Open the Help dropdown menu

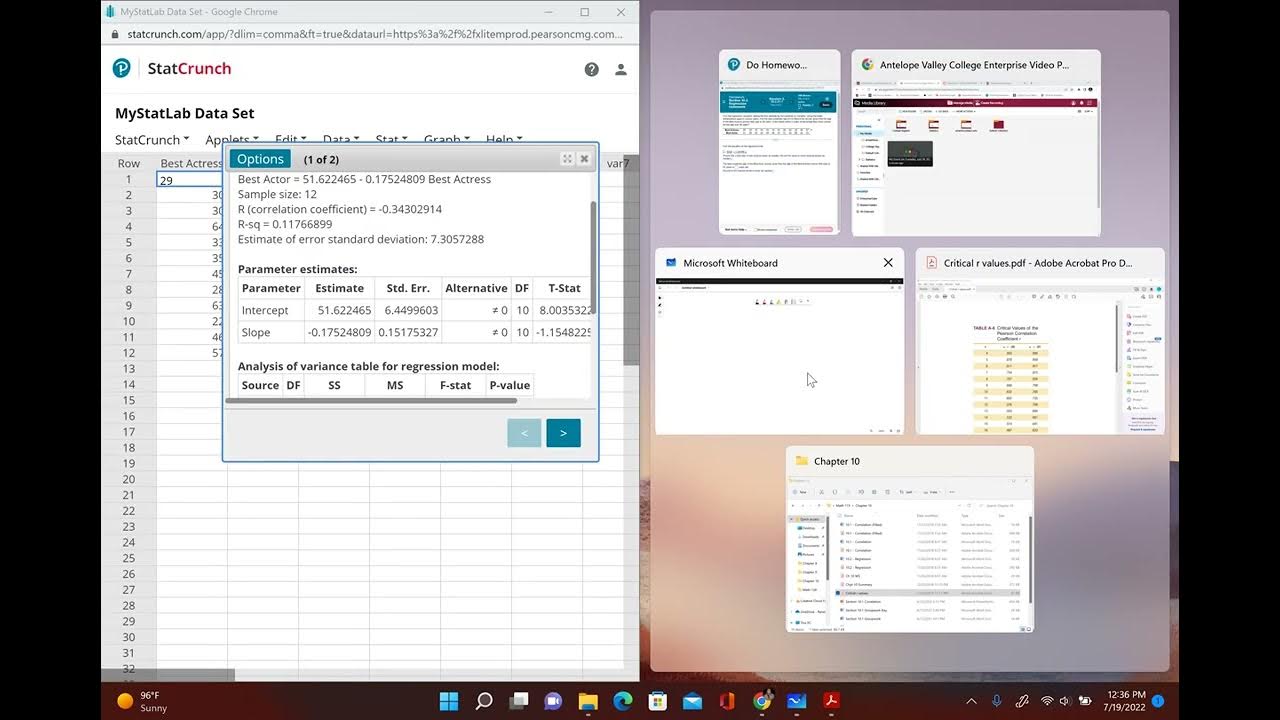tap(504, 140)
